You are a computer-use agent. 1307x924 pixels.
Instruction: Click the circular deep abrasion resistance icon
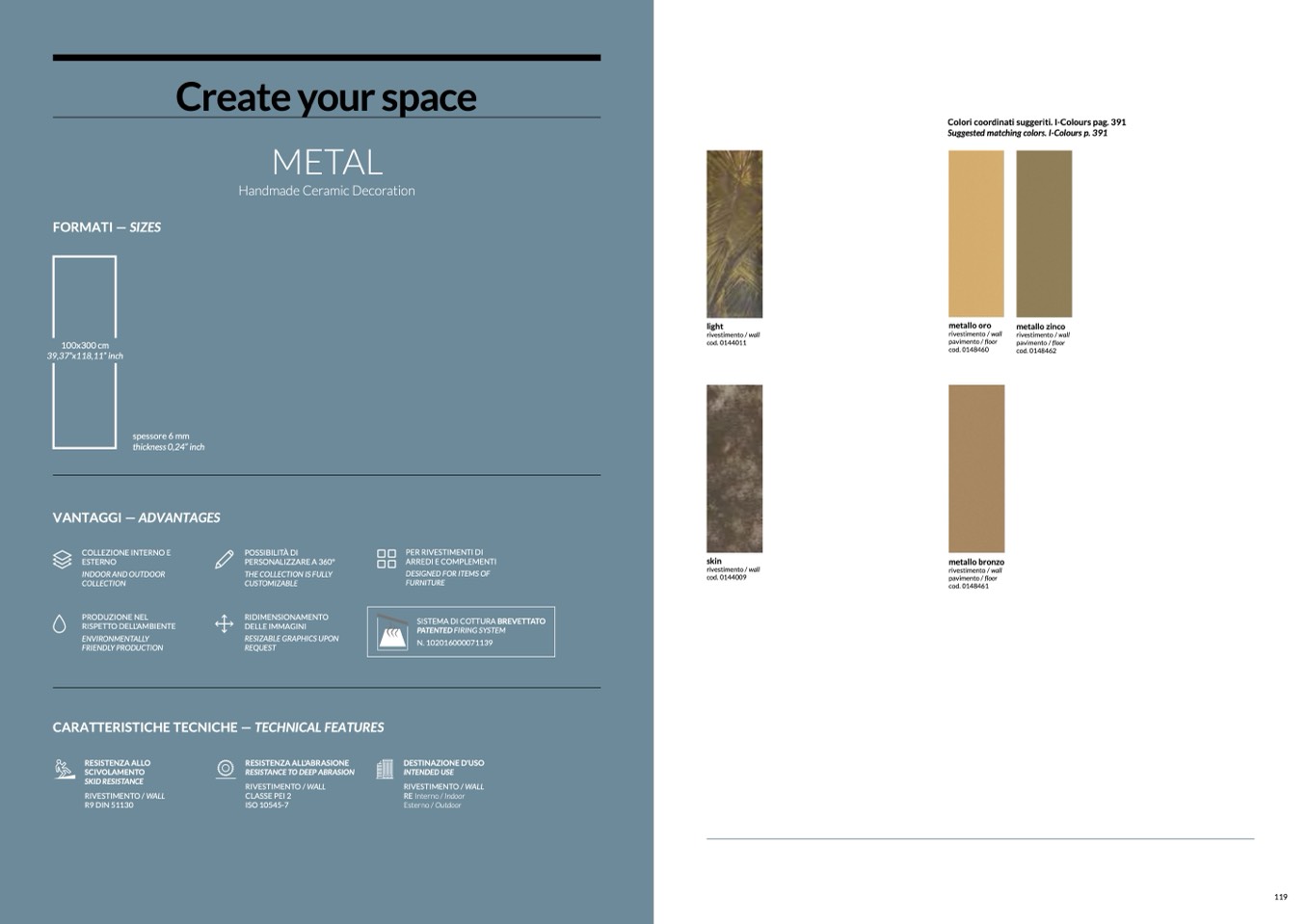[x=226, y=768]
